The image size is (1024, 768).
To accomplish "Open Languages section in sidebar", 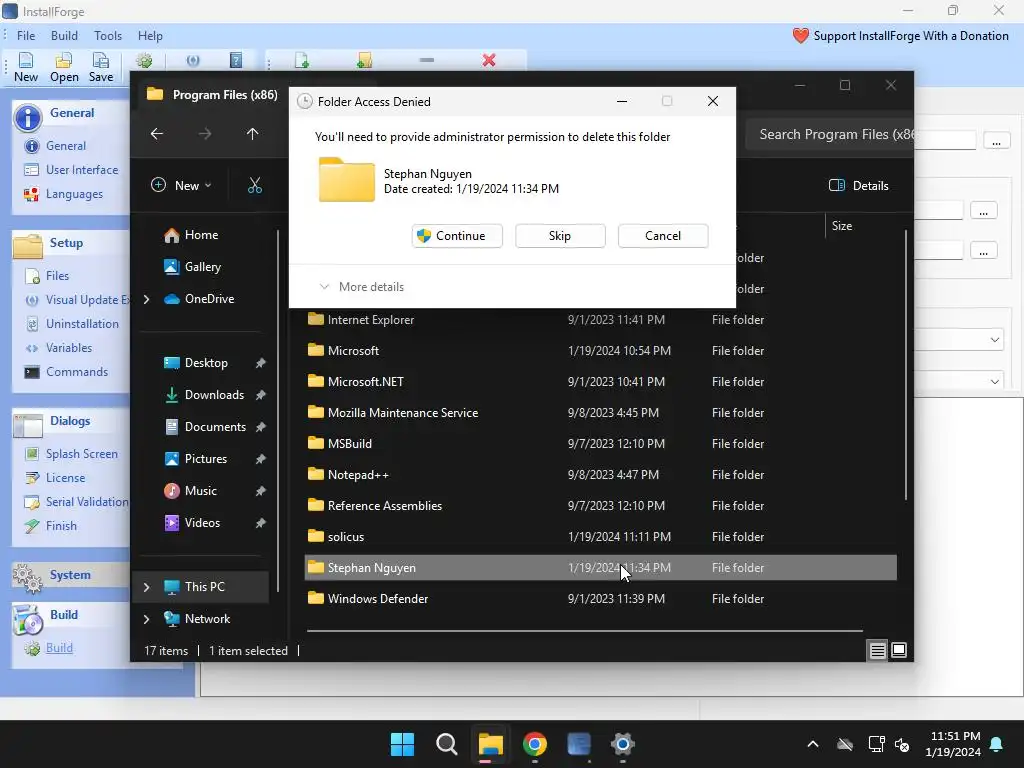I will [74, 194].
